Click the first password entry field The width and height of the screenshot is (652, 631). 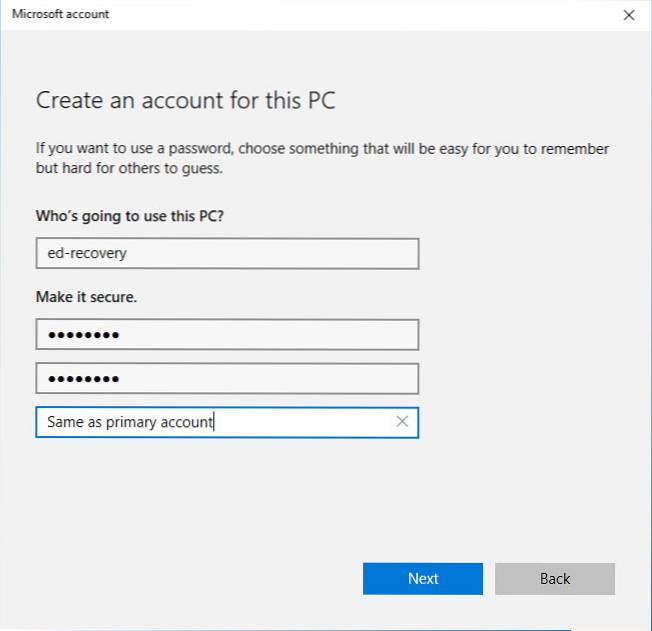(226, 334)
